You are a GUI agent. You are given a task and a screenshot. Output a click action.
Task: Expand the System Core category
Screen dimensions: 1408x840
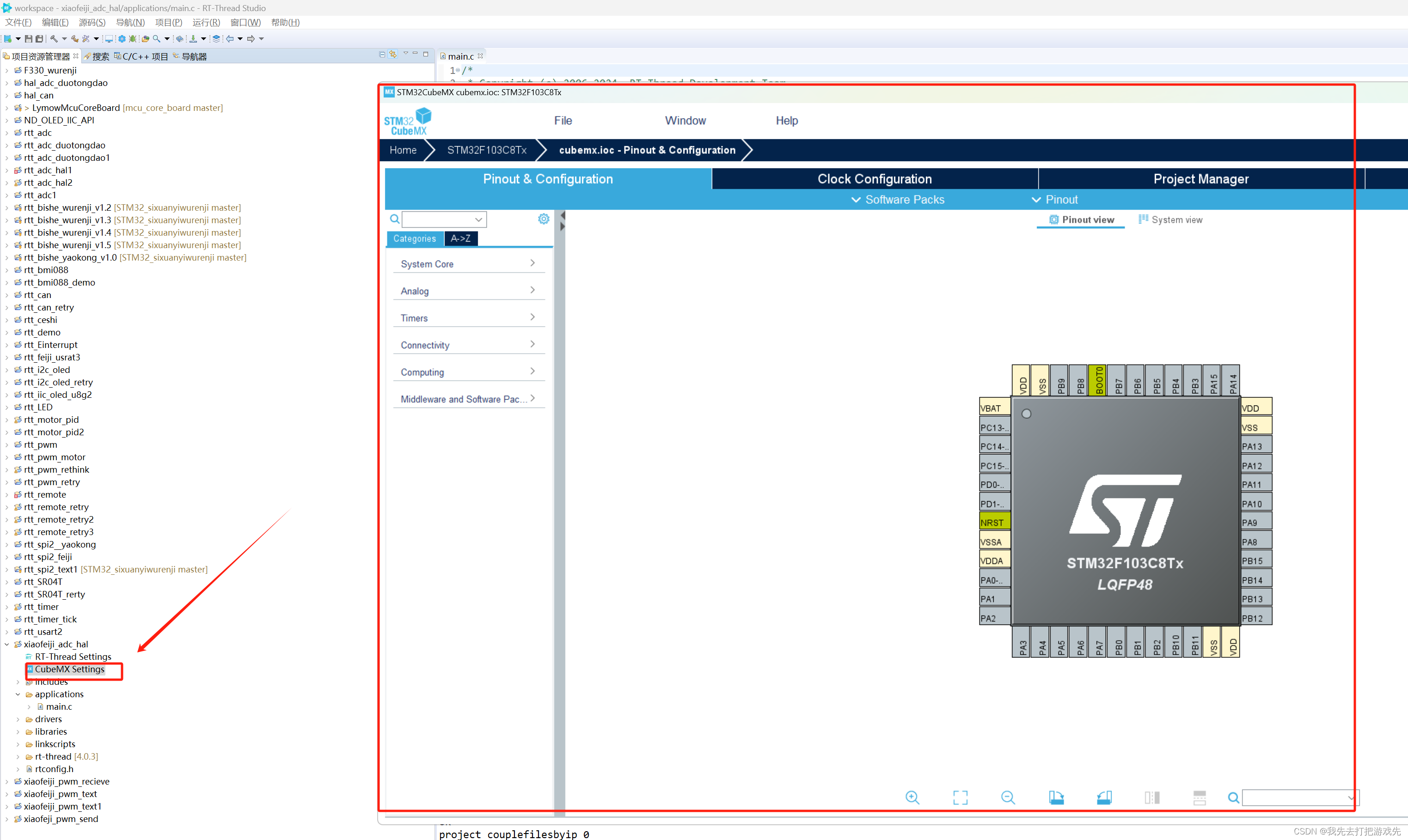point(469,264)
